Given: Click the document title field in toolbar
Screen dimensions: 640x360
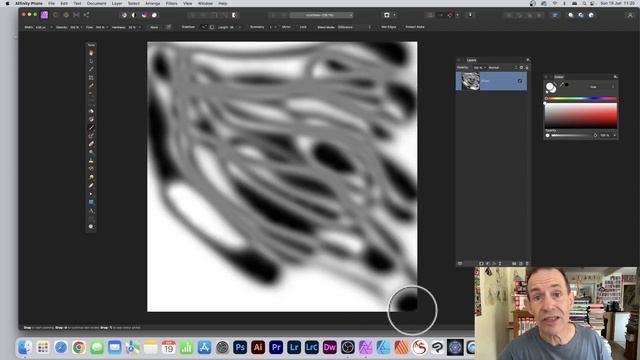Looking at the screenshot, I should pyautogui.click(x=321, y=15).
